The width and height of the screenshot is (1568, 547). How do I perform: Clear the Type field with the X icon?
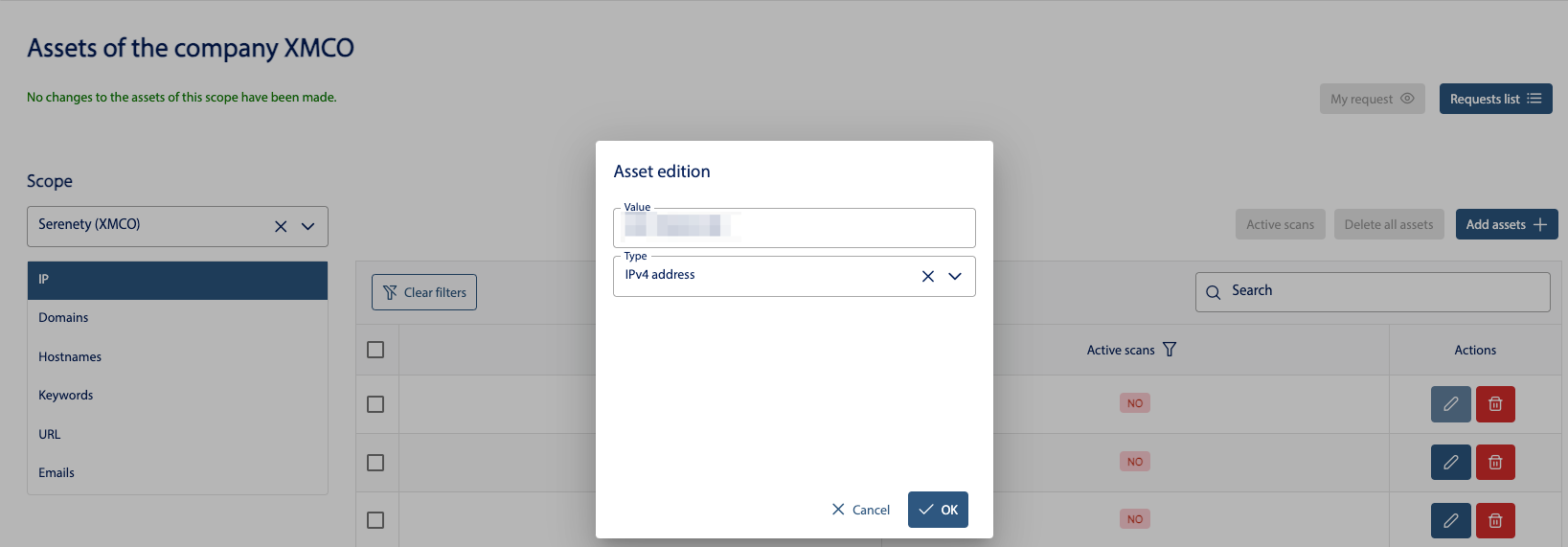click(927, 276)
